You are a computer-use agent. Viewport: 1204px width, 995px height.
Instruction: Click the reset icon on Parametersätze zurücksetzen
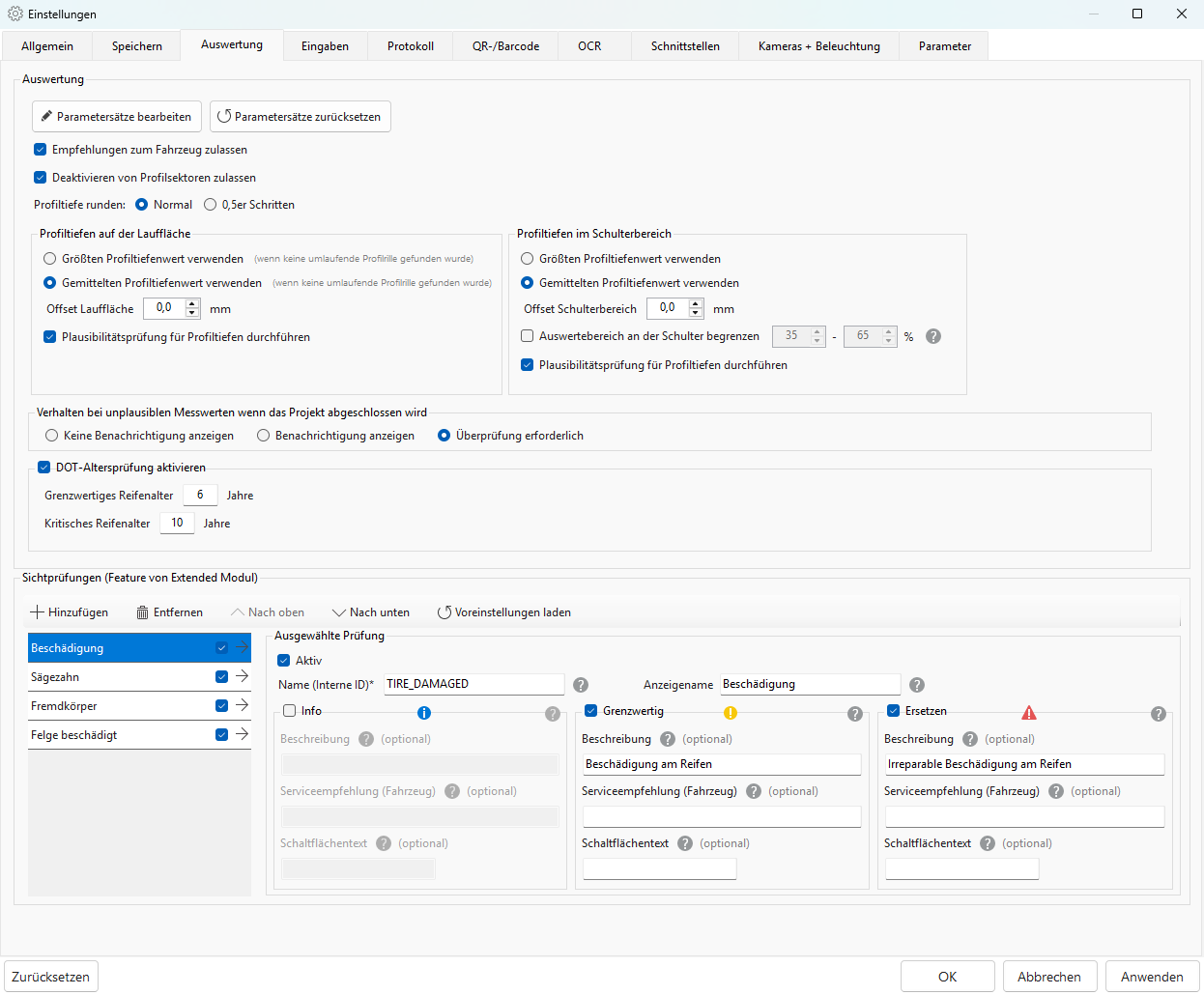coord(224,117)
